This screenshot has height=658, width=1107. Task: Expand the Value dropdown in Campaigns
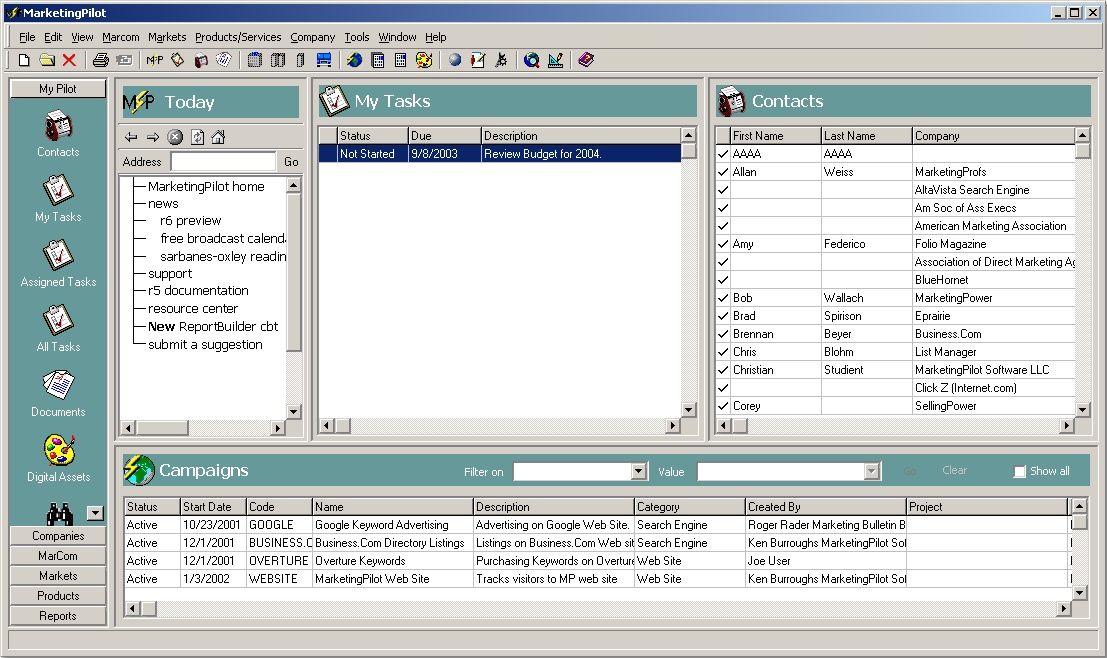871,472
